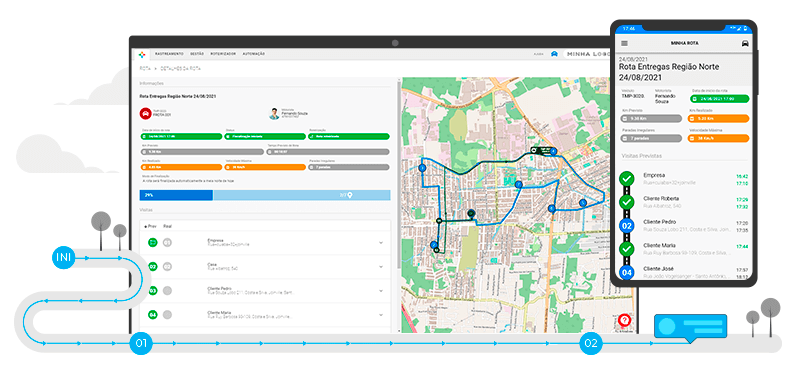This screenshot has height=371, width=794.
Task: Tap the green check for Cliente Roberta
Action: pyautogui.click(x=627, y=202)
